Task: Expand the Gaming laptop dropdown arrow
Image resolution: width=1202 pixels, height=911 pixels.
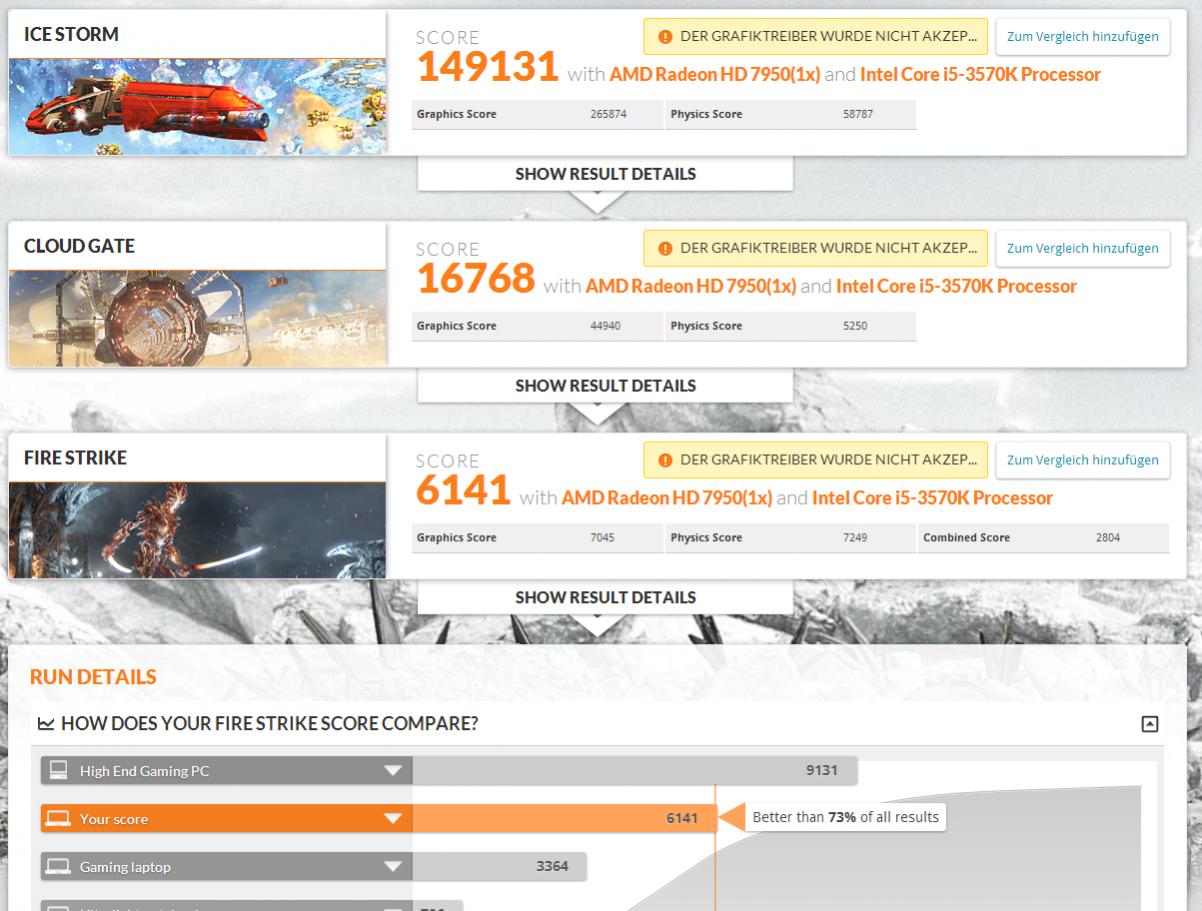Action: [394, 867]
